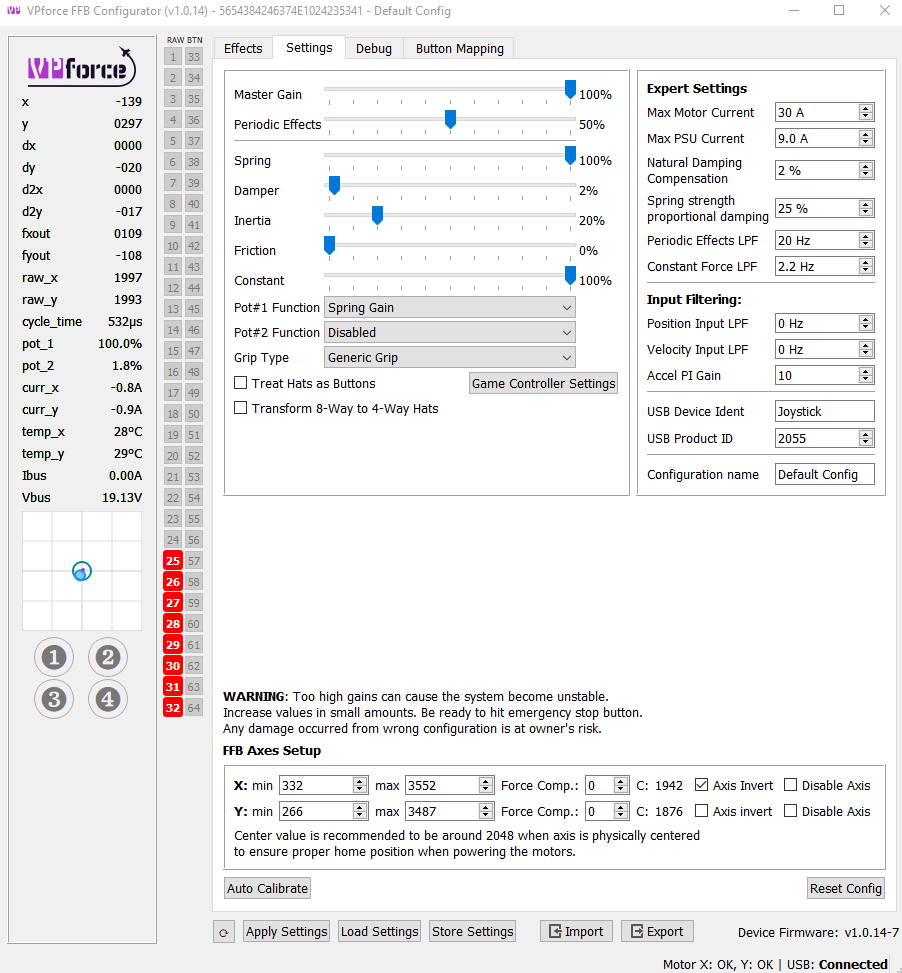The image size is (902, 973).
Task: Click the Inertia slider handle
Action: pos(377,215)
